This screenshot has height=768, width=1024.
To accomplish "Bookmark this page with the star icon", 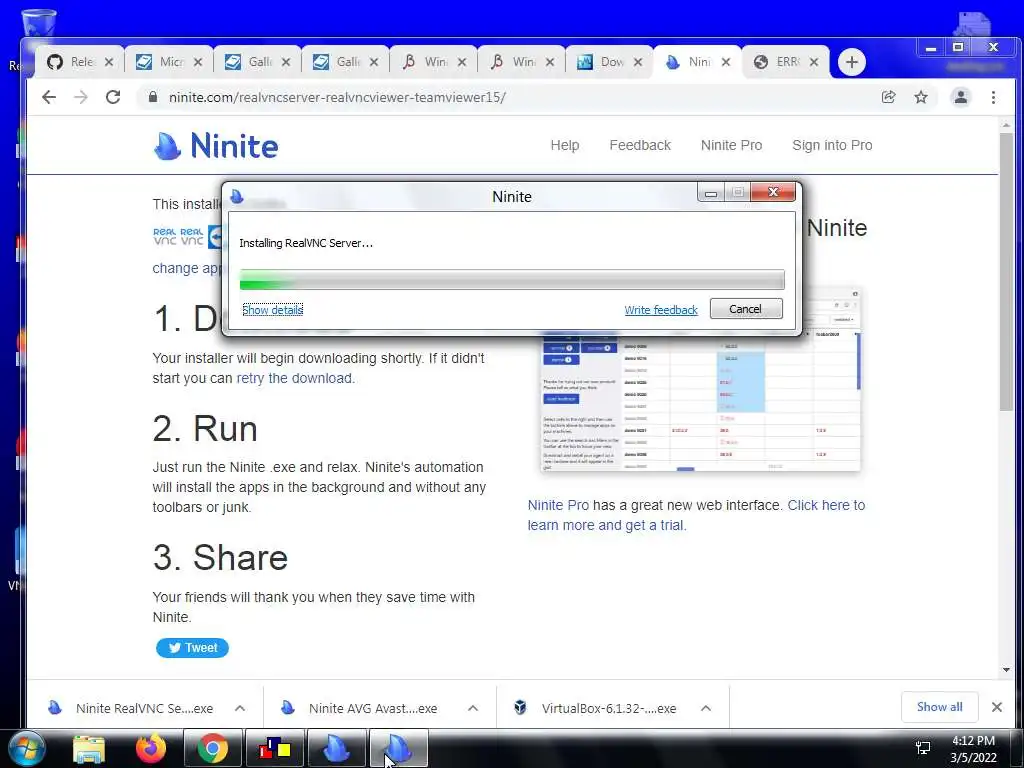I will (921, 97).
